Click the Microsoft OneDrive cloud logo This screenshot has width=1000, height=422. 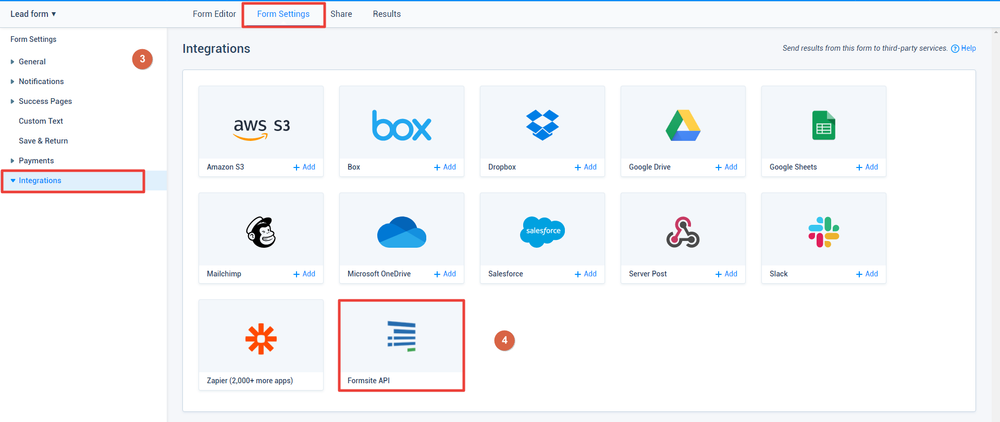point(401,232)
